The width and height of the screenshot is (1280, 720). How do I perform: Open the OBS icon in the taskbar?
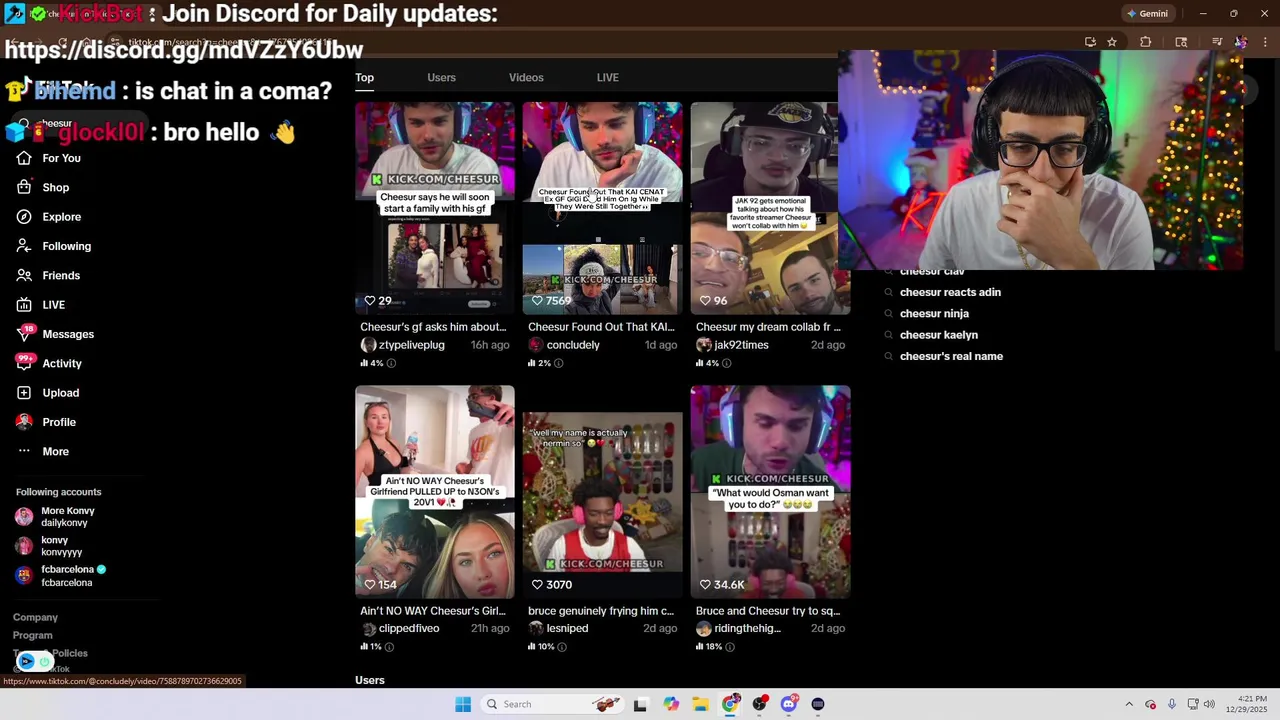[x=760, y=704]
